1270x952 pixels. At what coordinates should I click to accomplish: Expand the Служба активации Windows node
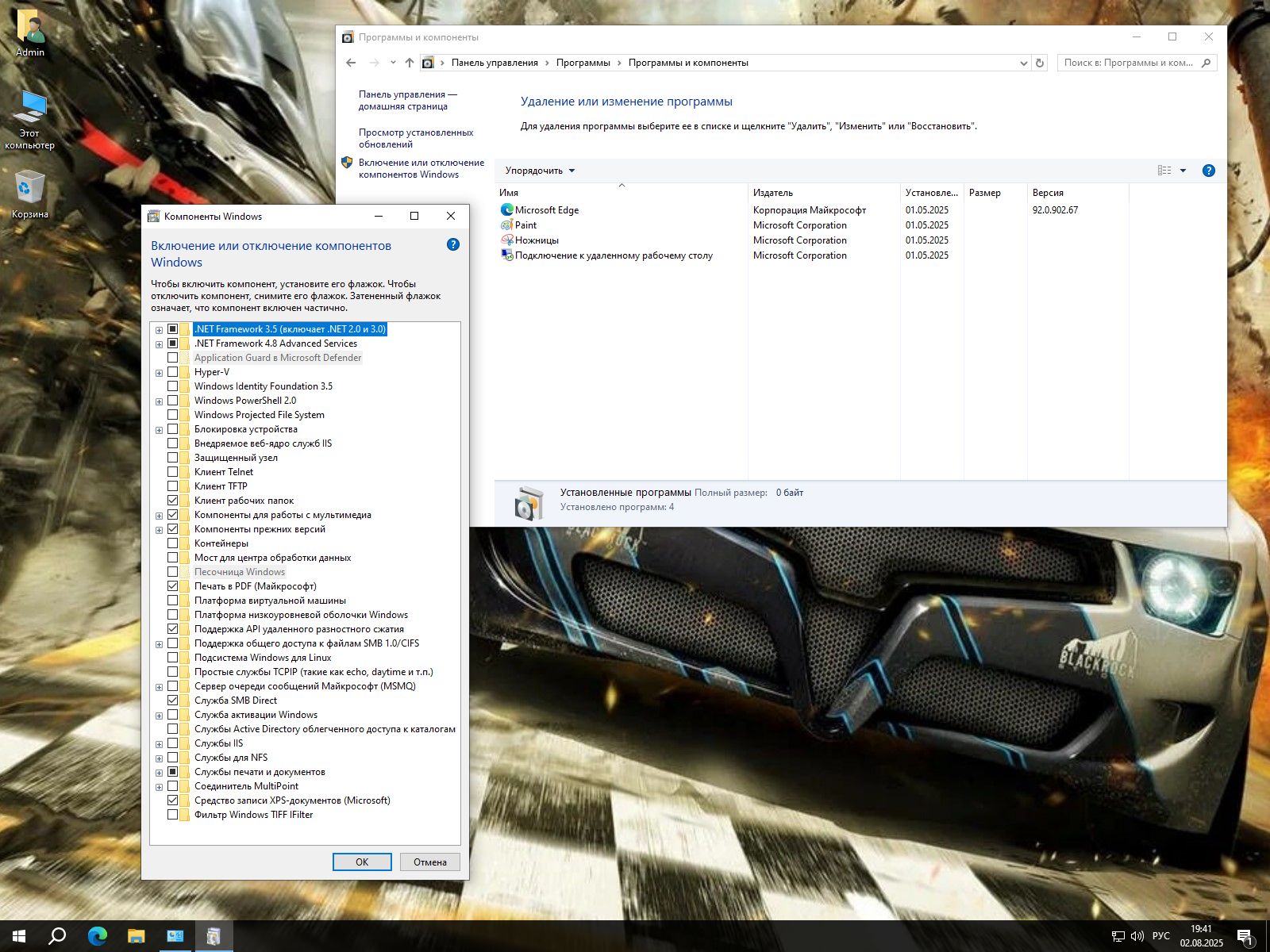159,716
